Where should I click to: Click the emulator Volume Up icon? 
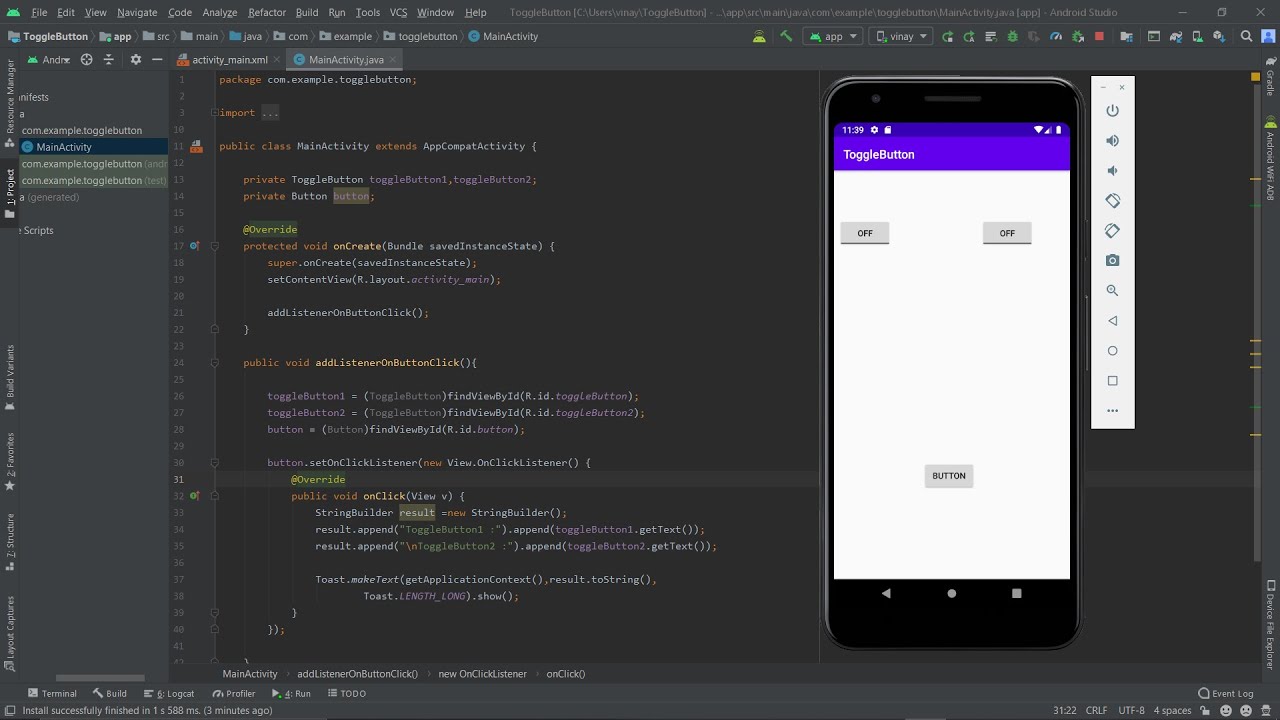(1112, 141)
